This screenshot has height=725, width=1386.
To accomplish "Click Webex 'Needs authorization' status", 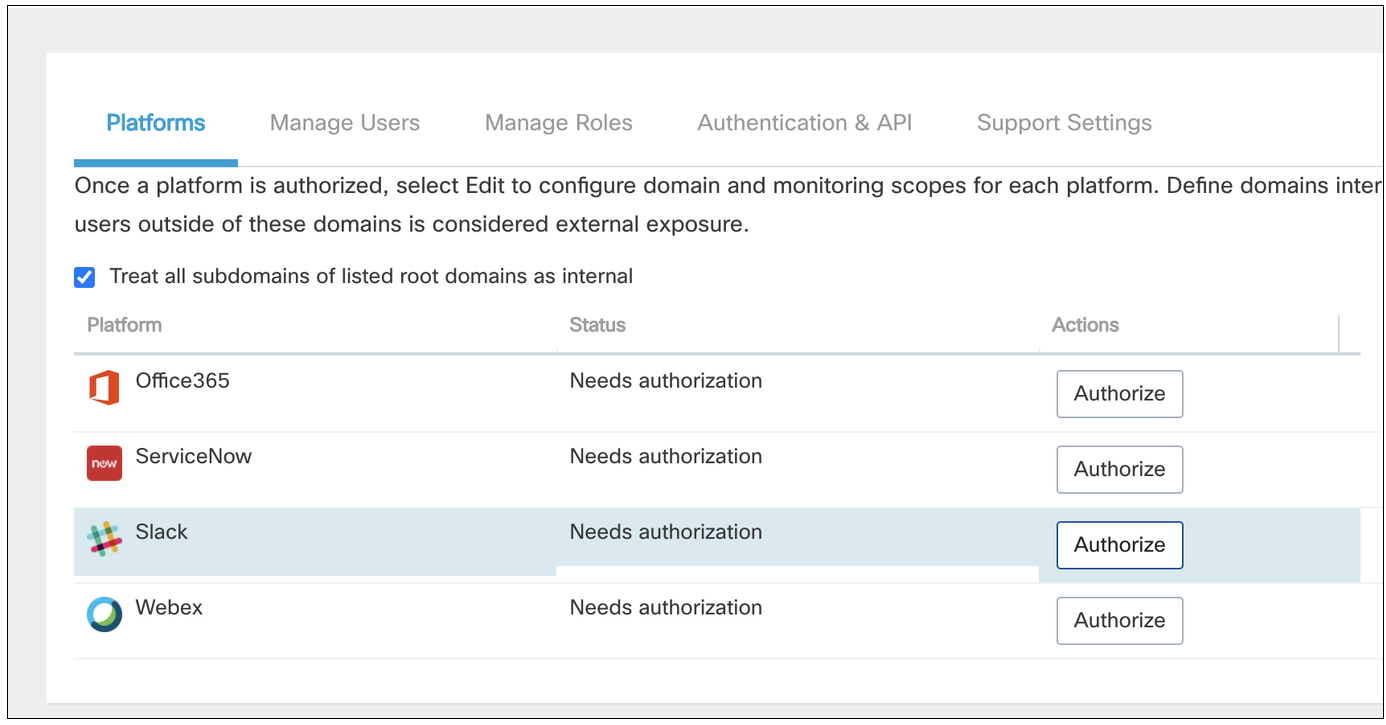I will coord(666,607).
